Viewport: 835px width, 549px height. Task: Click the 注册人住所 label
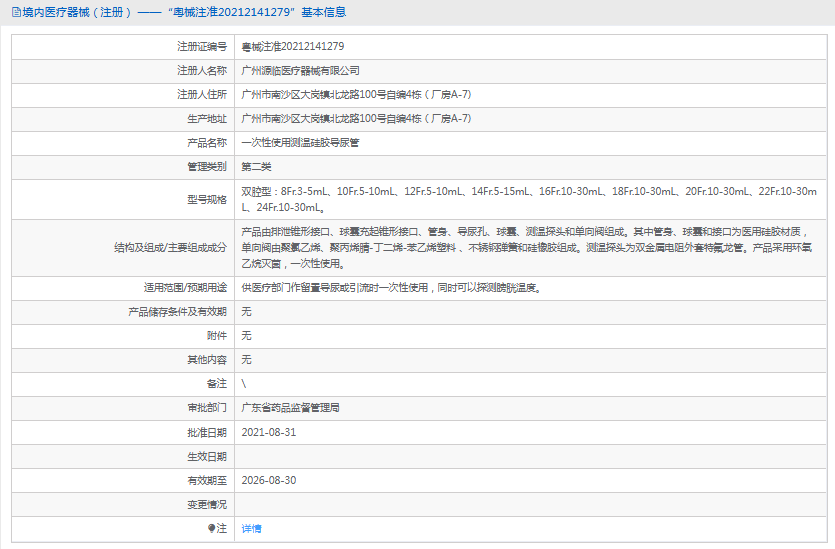(x=202, y=94)
